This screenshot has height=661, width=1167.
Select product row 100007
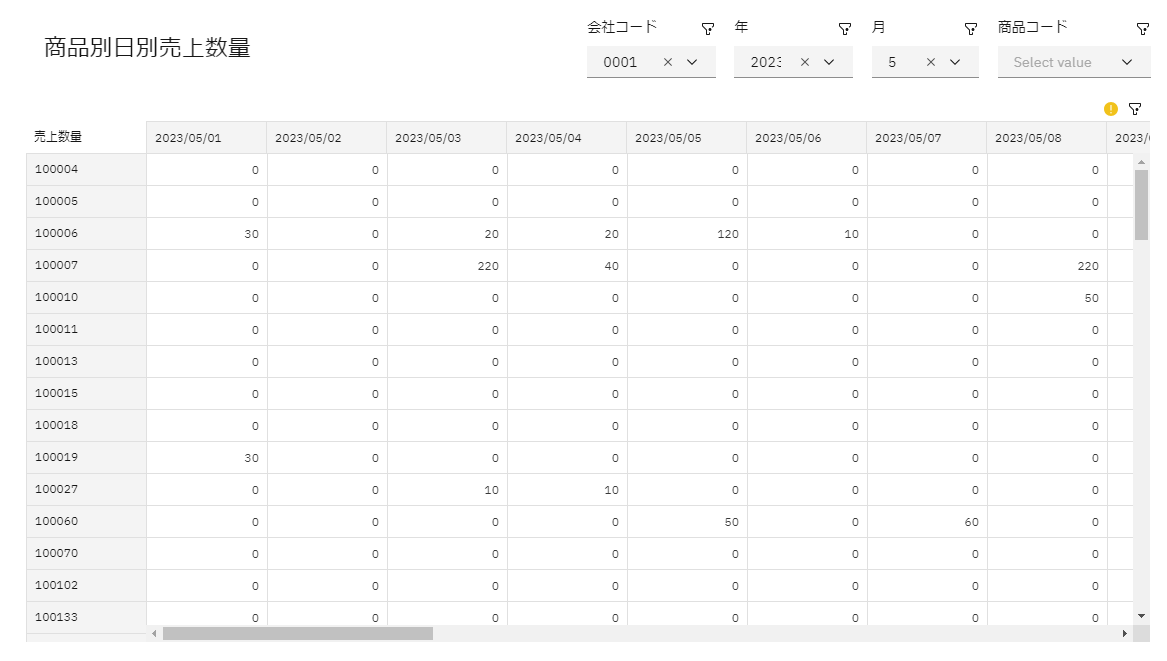[x=86, y=266]
